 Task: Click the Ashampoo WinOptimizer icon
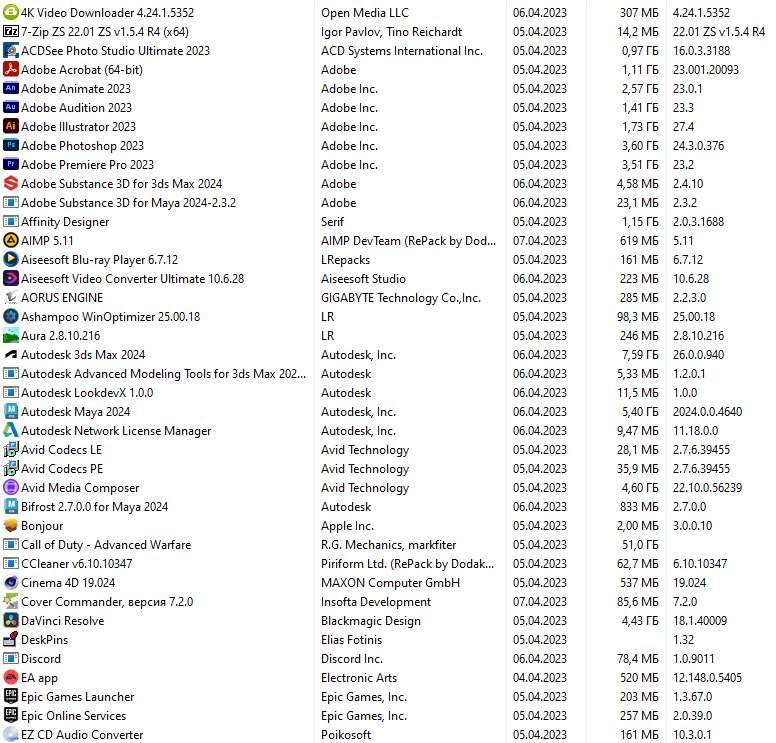pos(10,316)
